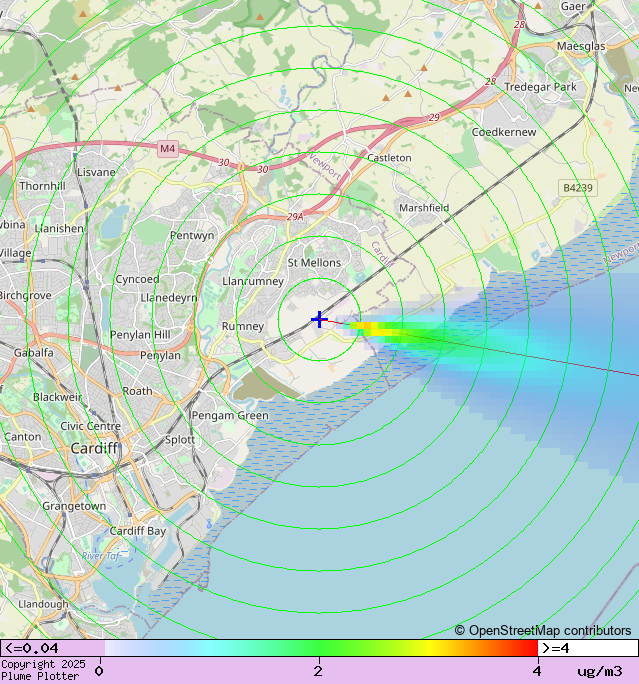Click the blue cross source marker
Viewport: 639px width, 684px height.
tap(319, 319)
